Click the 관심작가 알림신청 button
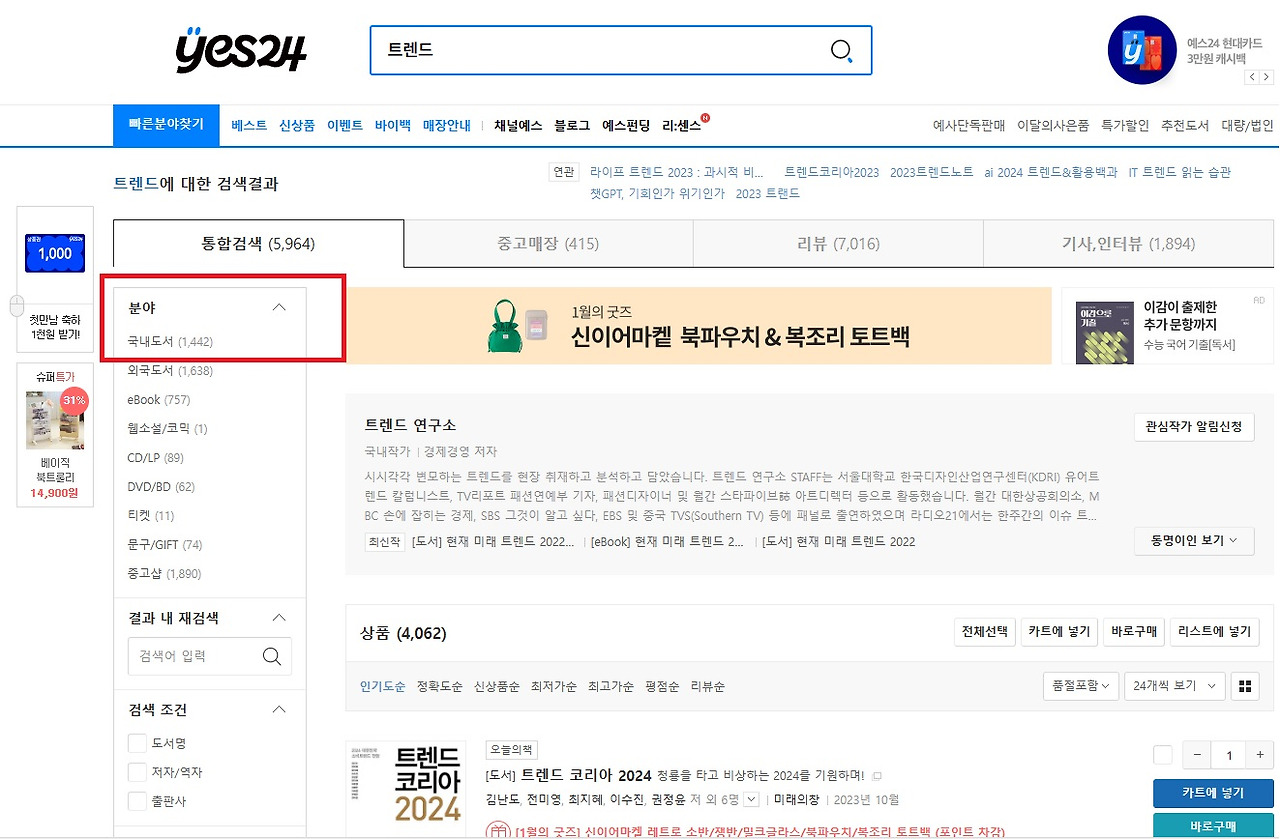 (x=1194, y=426)
